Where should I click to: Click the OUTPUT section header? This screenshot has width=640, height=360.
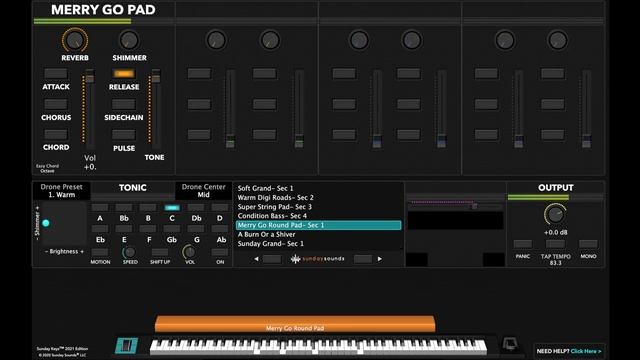pos(556,188)
